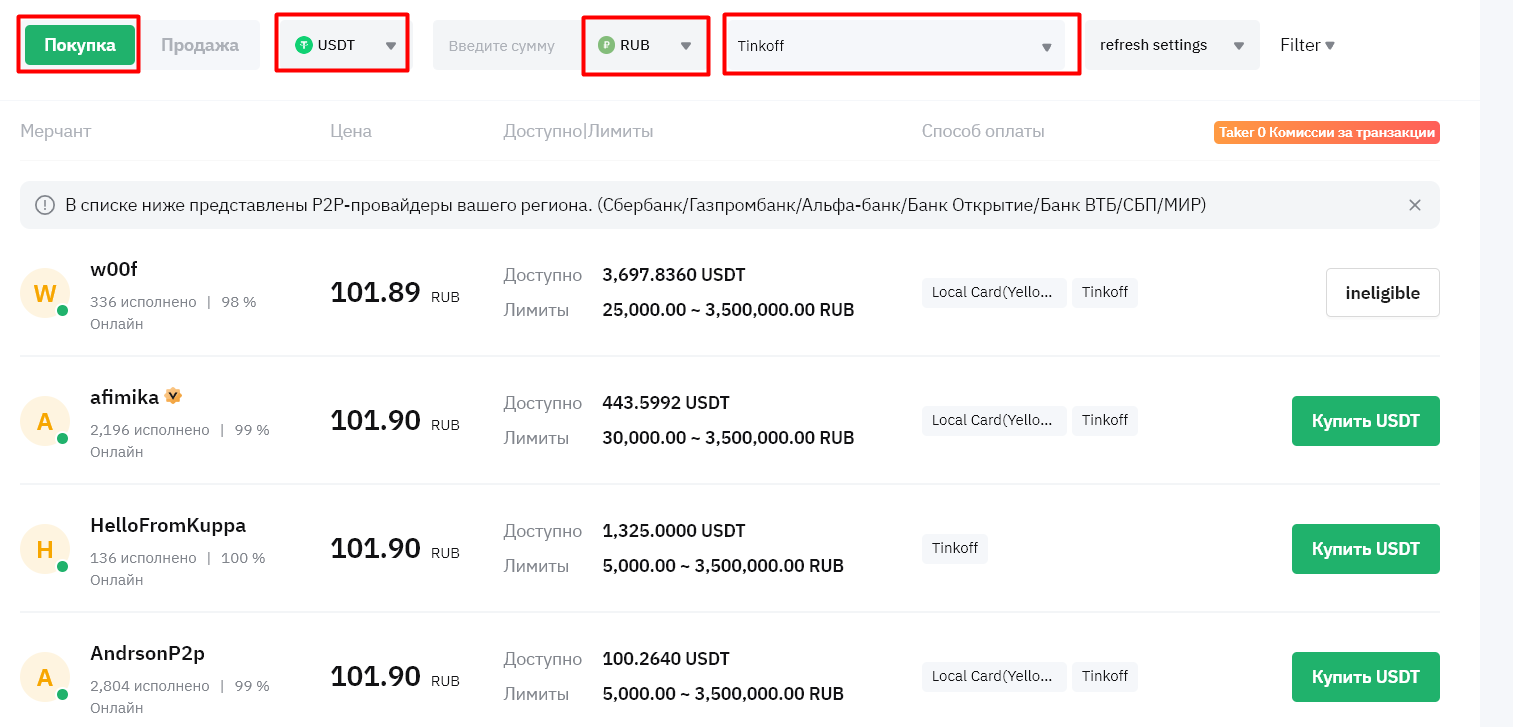Image resolution: width=1513 pixels, height=727 pixels.
Task: Switch to the Покупка tab
Action: click(80, 45)
